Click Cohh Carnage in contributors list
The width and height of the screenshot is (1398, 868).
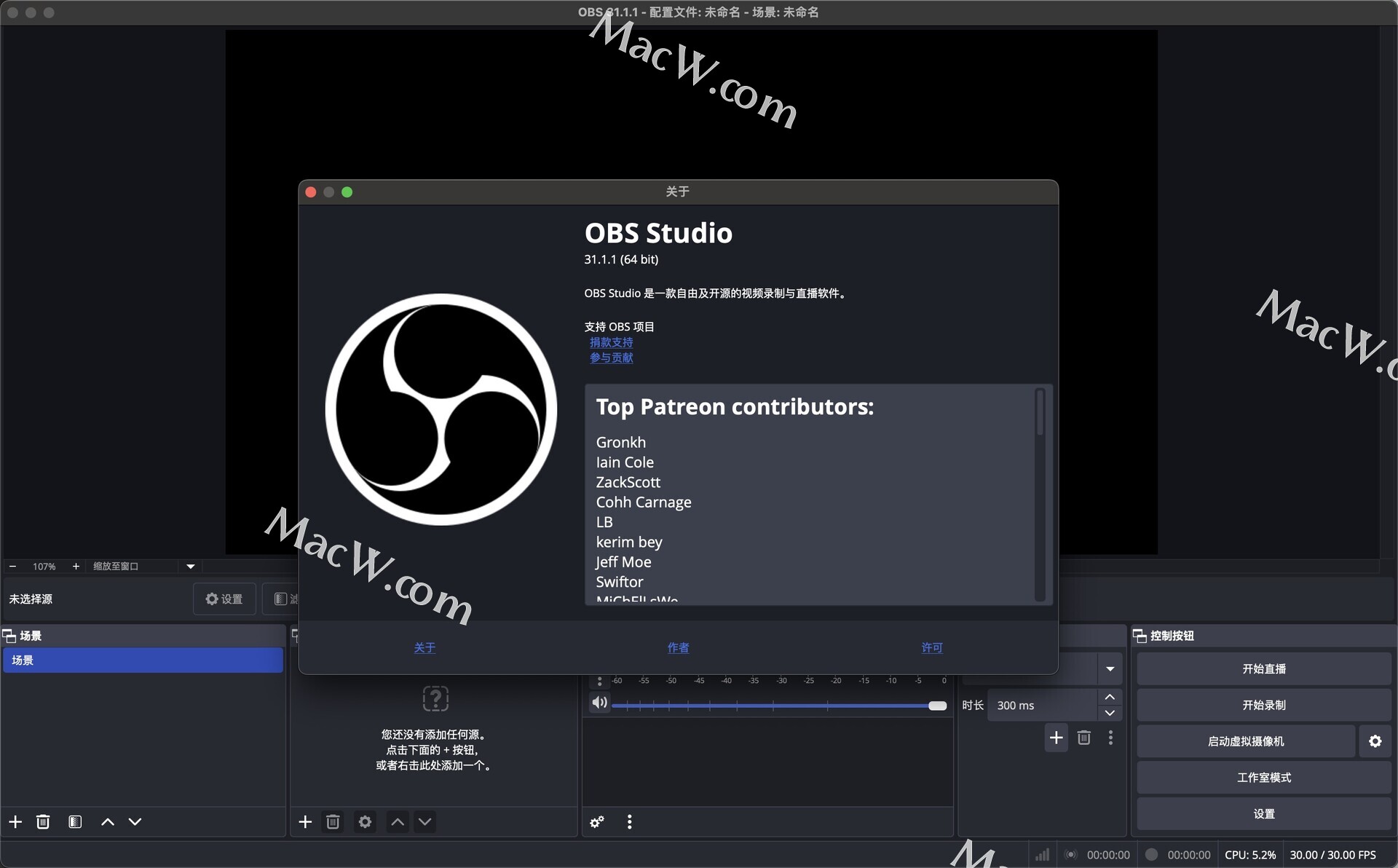(644, 502)
